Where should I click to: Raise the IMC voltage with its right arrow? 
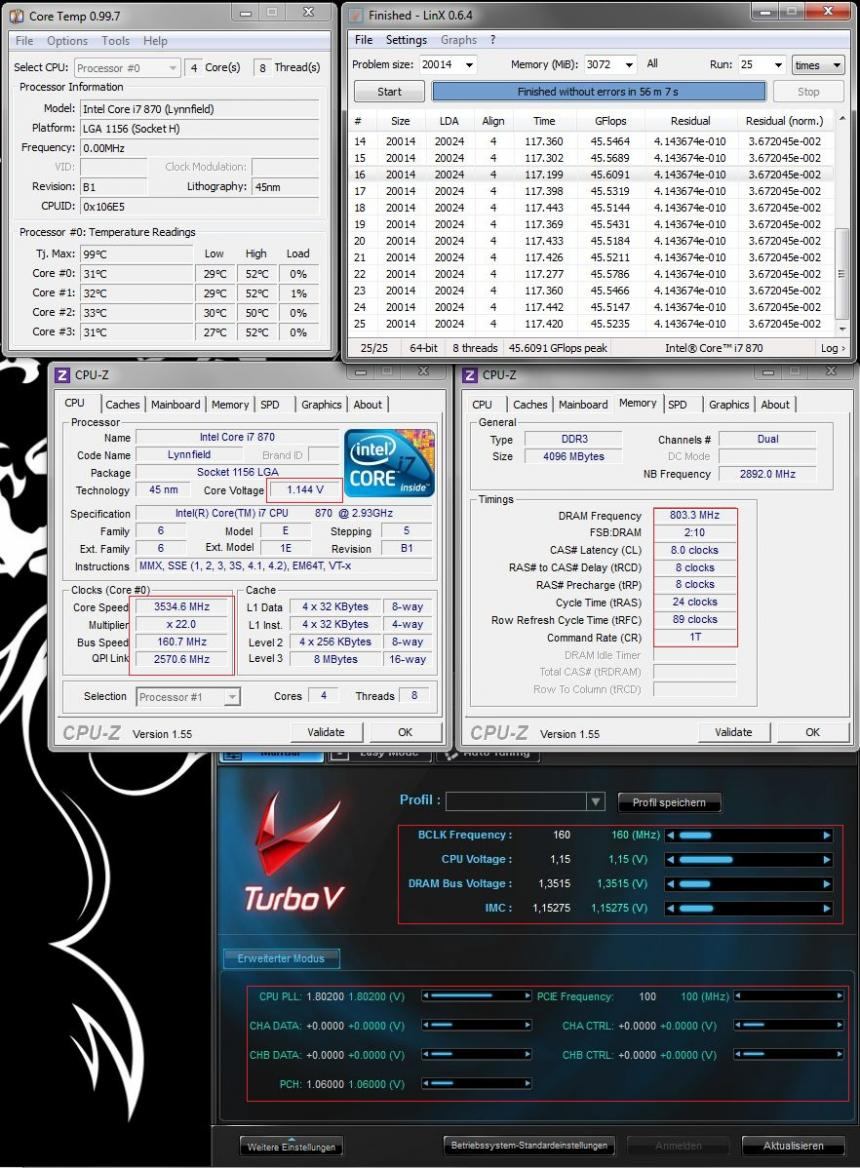[826, 908]
